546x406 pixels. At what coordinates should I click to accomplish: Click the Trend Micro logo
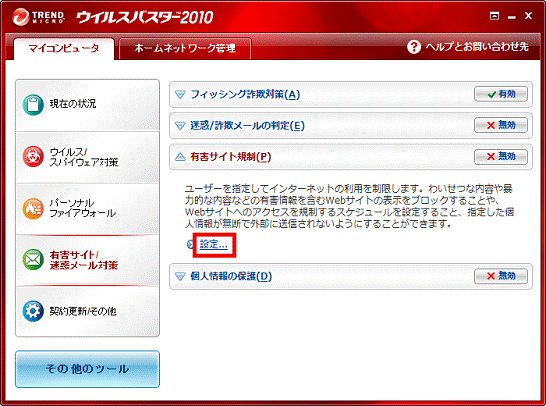coord(38,17)
